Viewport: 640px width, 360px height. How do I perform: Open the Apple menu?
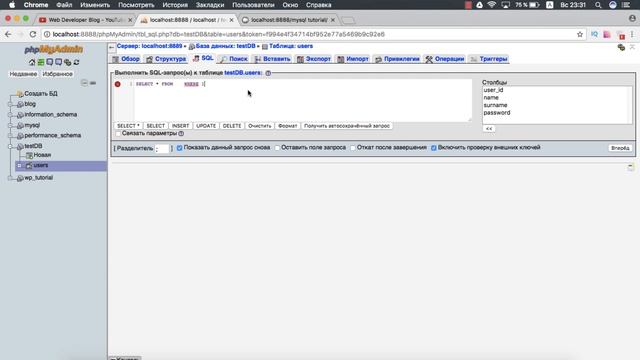[x=12, y=5]
